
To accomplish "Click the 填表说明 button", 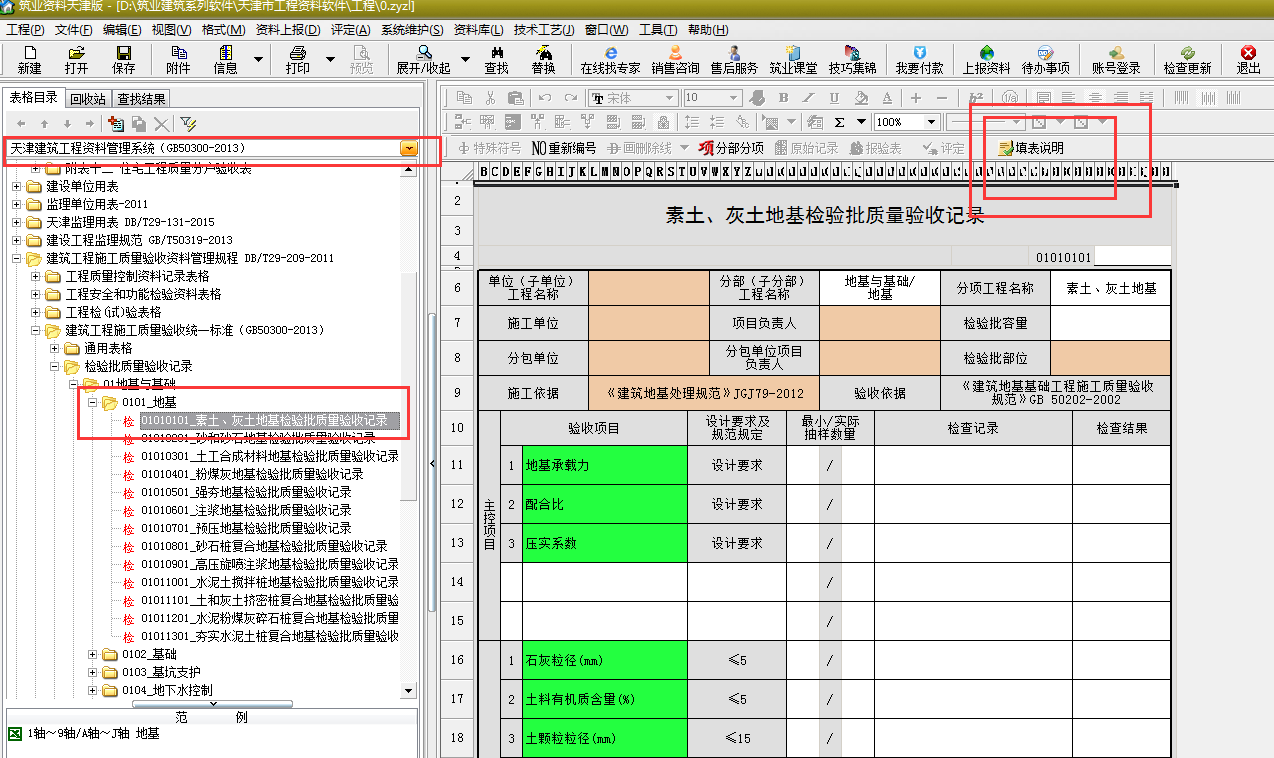I will click(x=1030, y=148).
